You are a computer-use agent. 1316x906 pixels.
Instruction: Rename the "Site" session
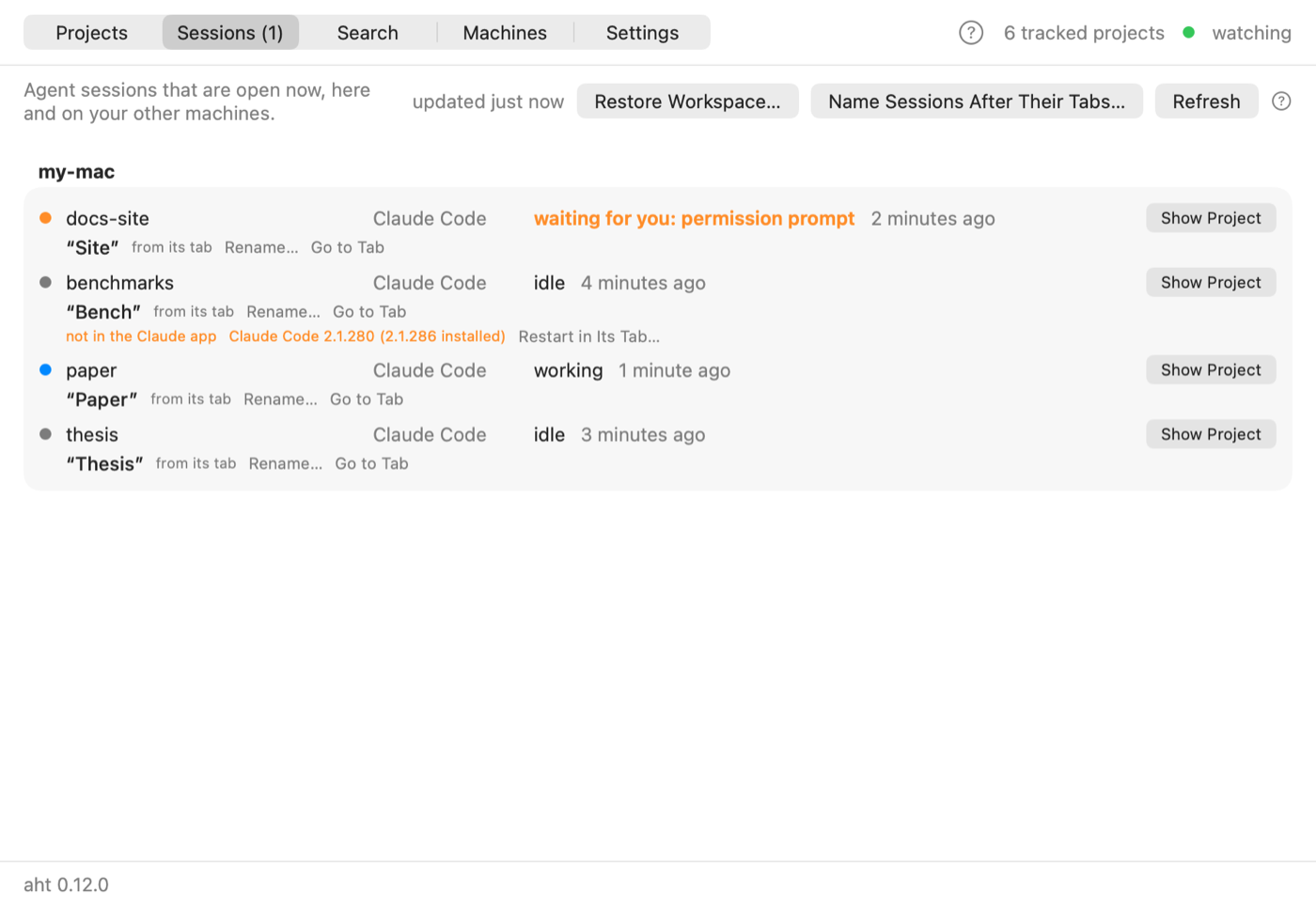261,247
